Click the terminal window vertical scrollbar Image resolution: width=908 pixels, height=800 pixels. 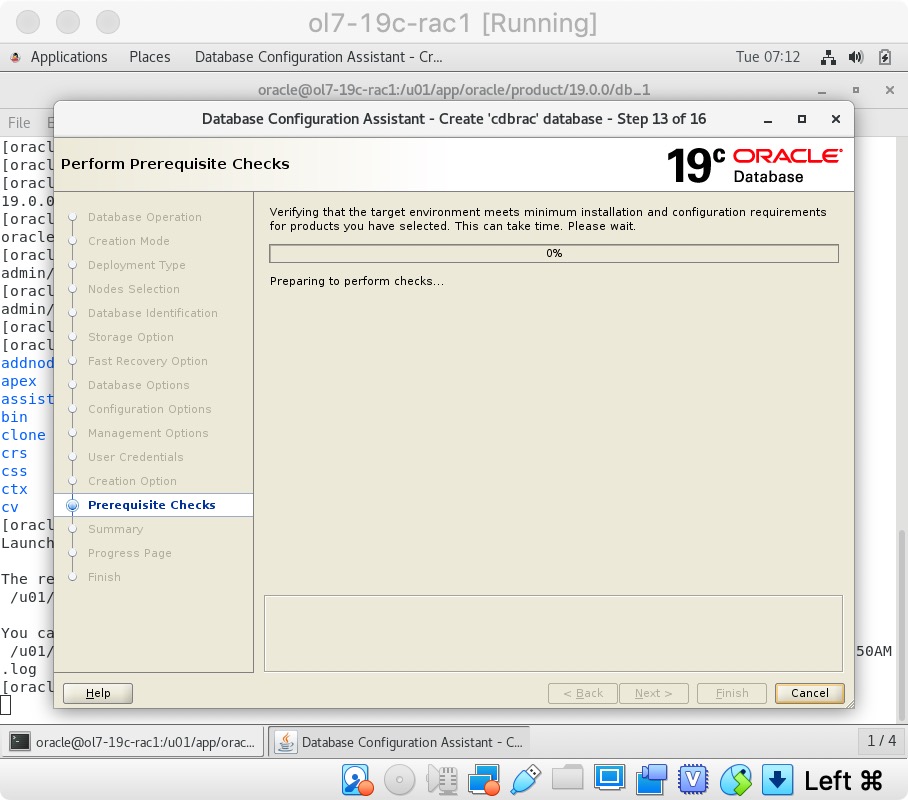coord(902,626)
